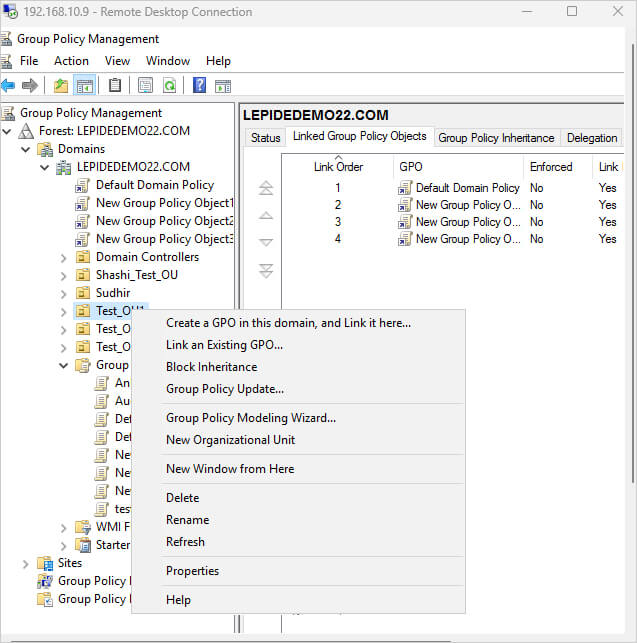Click the WMI Filters folder icon
Viewport: 637px width, 643px height.
pos(83,527)
